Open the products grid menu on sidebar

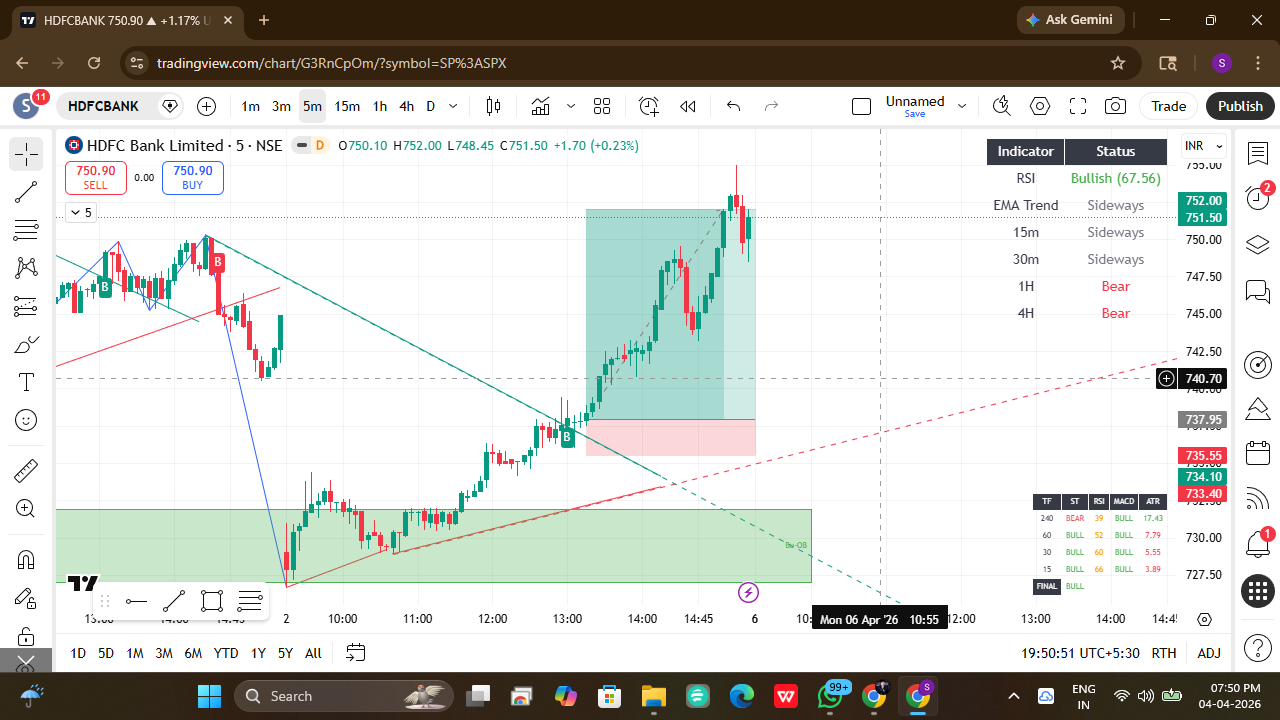1257,591
